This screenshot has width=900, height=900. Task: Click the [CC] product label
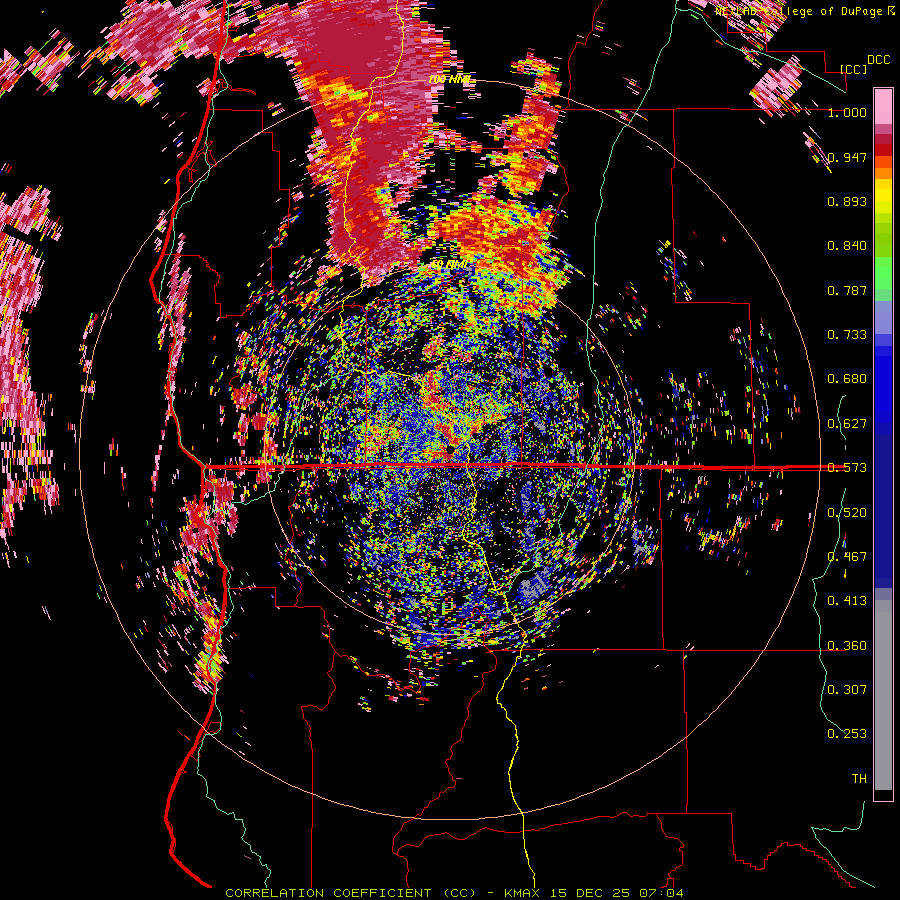(853, 69)
